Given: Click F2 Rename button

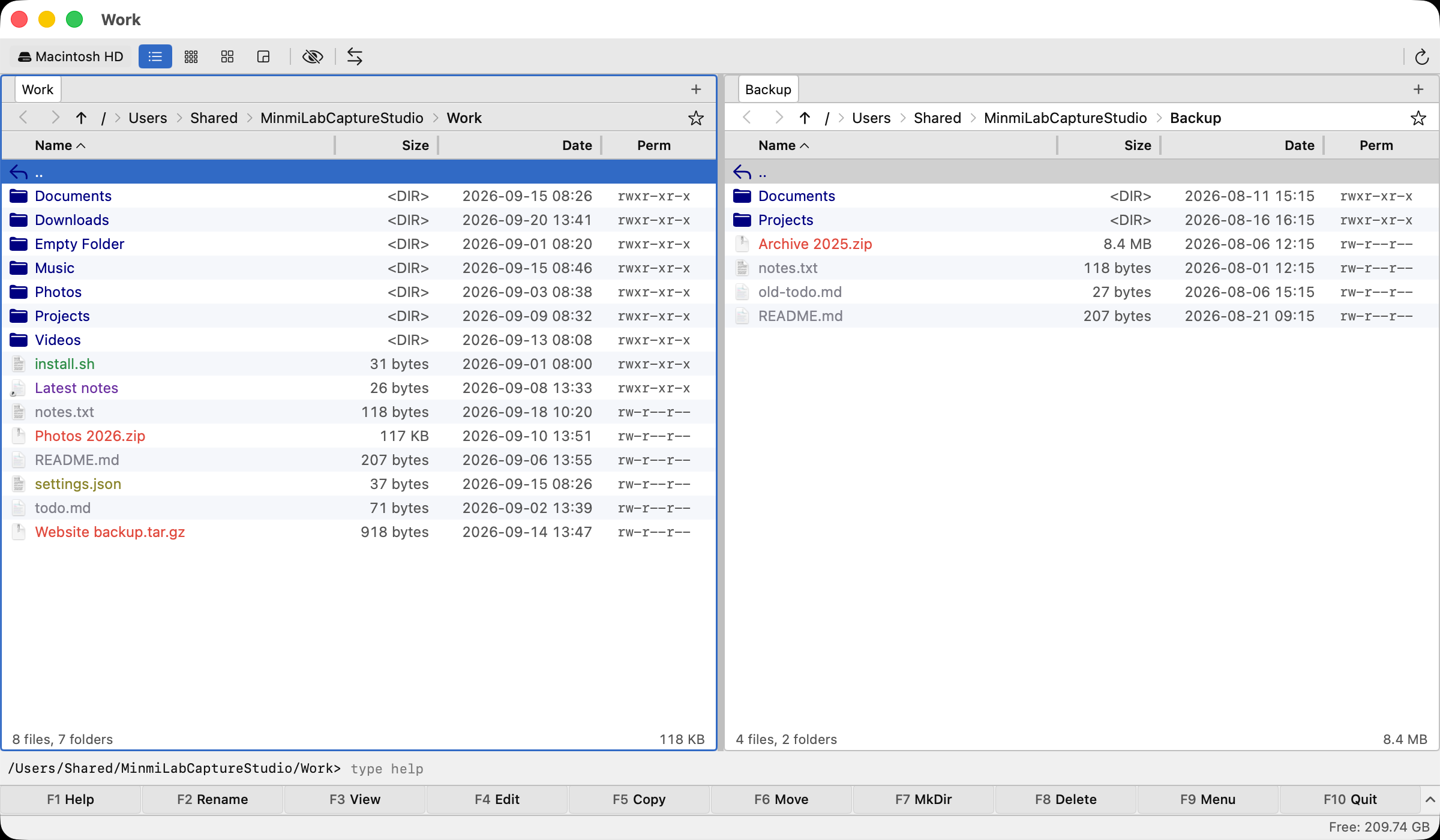Looking at the screenshot, I should [212, 799].
